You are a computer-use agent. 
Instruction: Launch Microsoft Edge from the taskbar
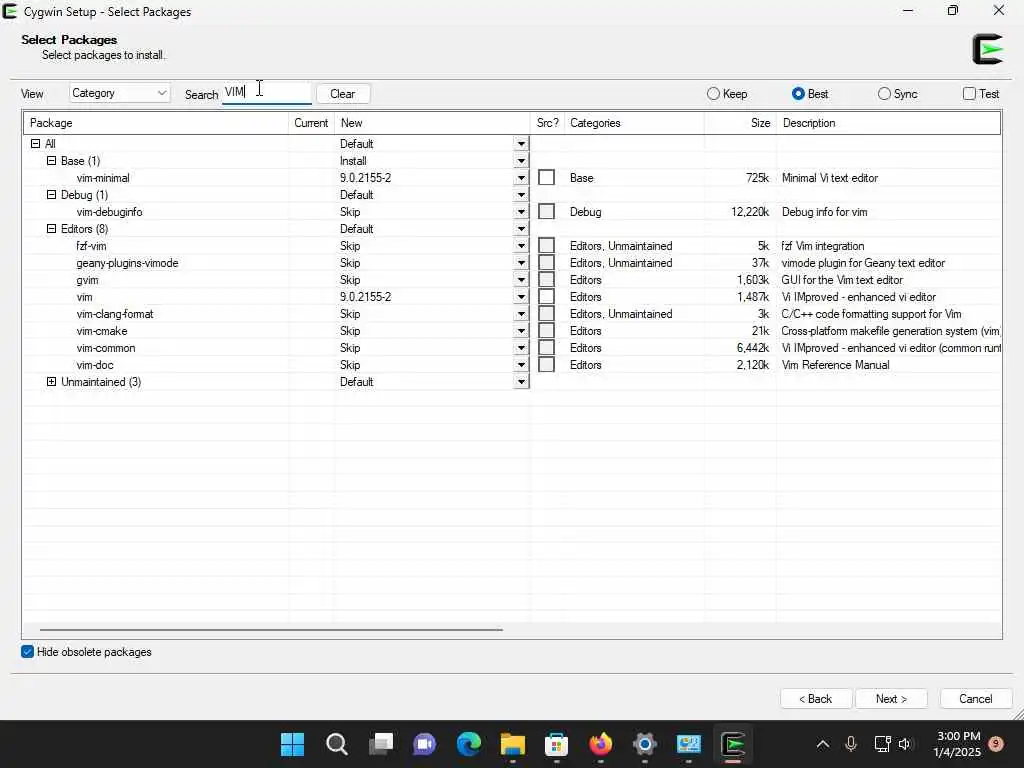coord(469,744)
